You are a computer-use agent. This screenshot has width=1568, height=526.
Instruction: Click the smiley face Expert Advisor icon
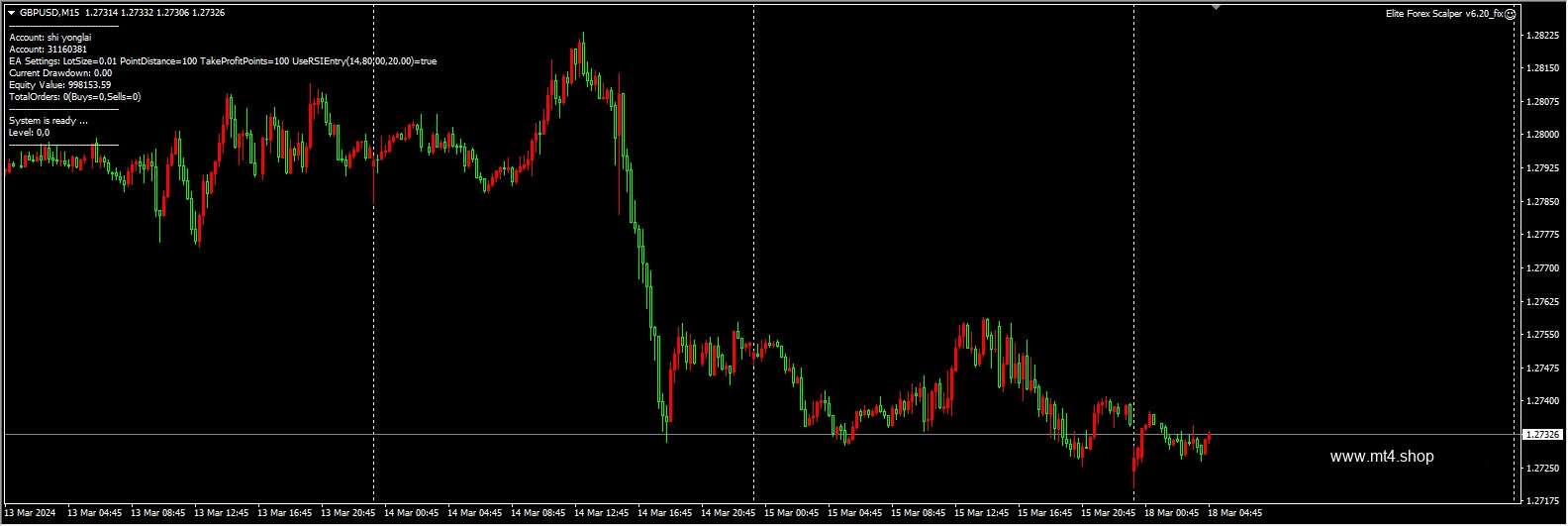1511,14
